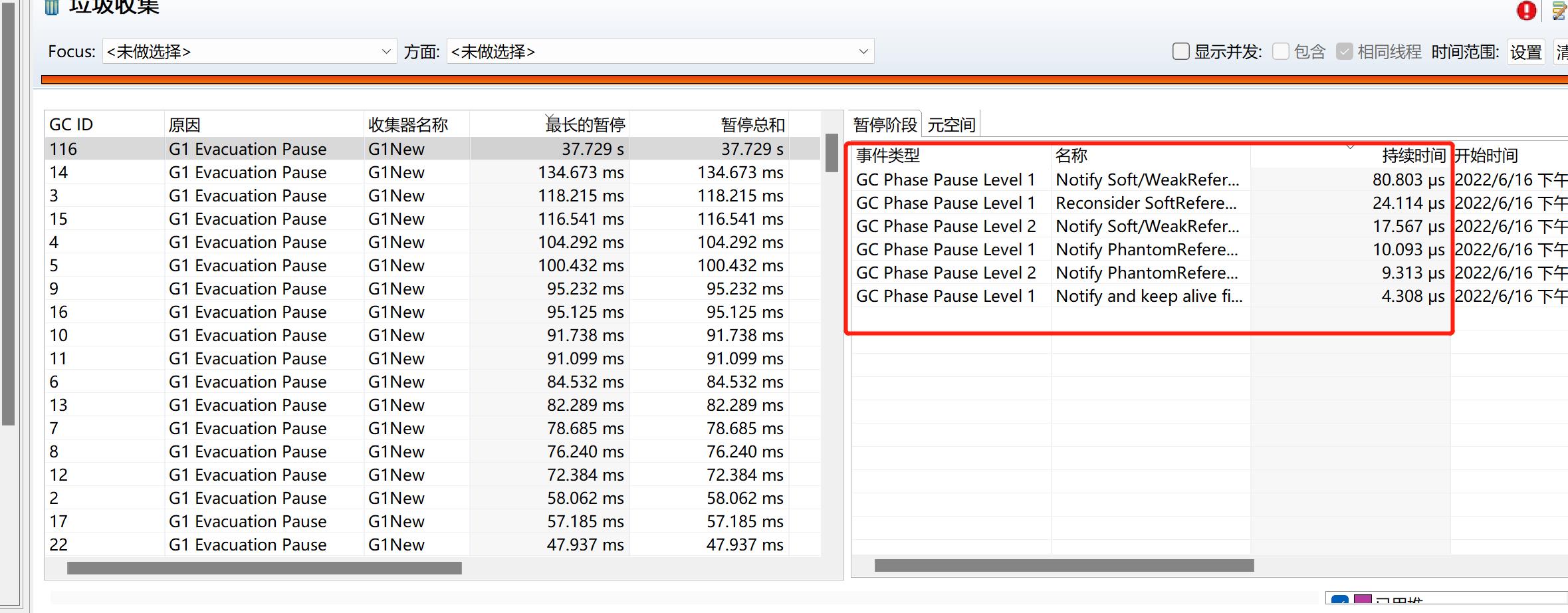Screen dimensions: 1568x613
Task: Select the Notify and keep alive fi... row
Action: (1210, 296)
